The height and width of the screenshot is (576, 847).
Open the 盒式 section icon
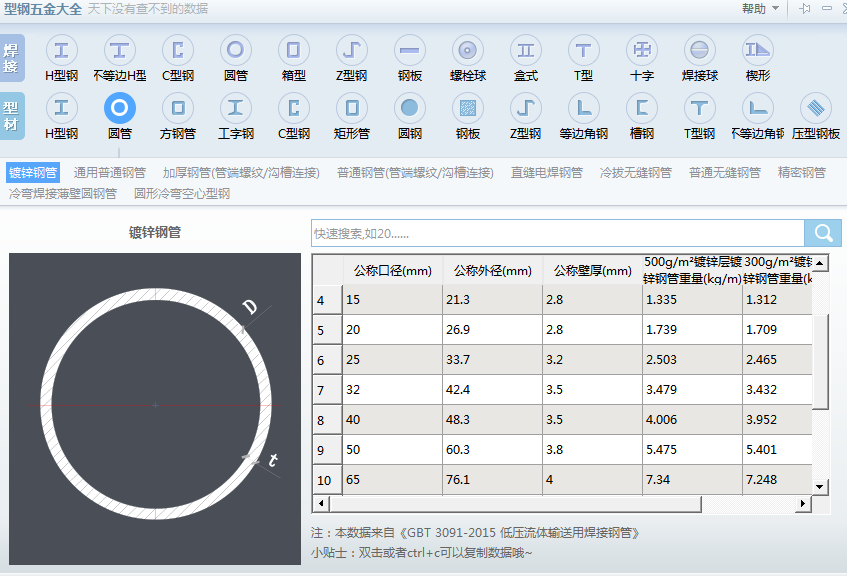(526, 51)
